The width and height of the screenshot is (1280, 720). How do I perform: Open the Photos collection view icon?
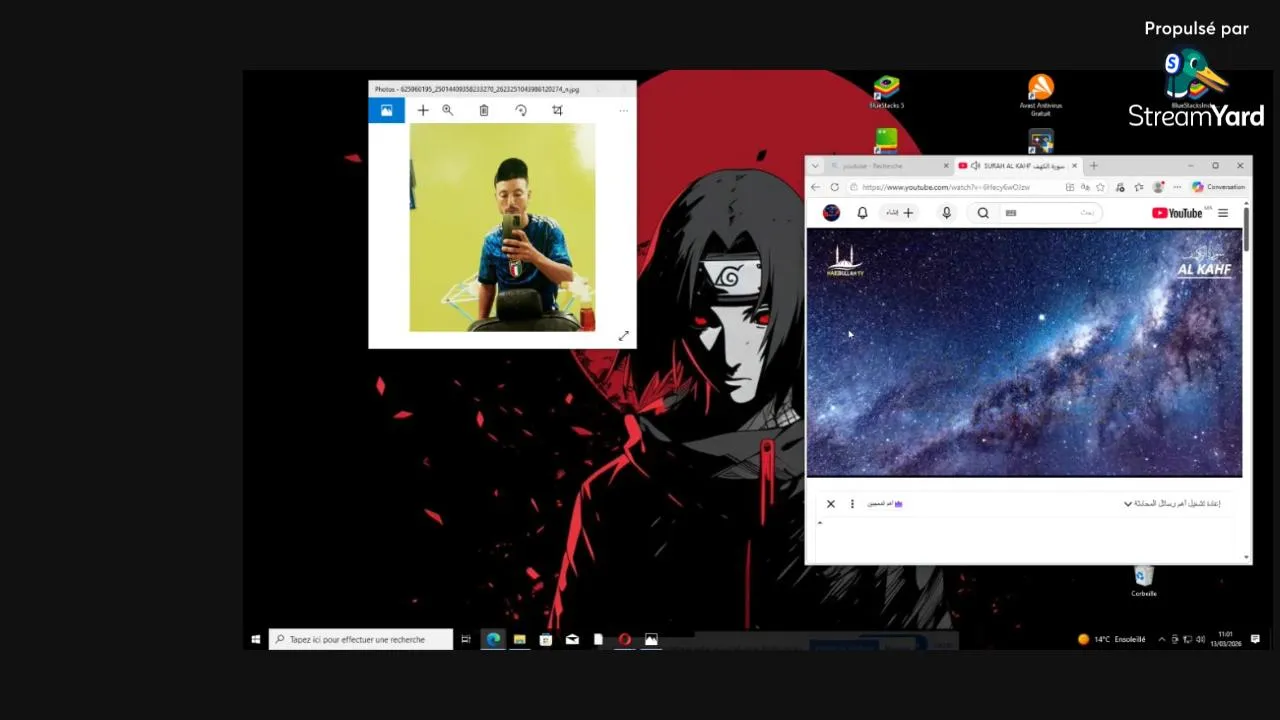(386, 110)
